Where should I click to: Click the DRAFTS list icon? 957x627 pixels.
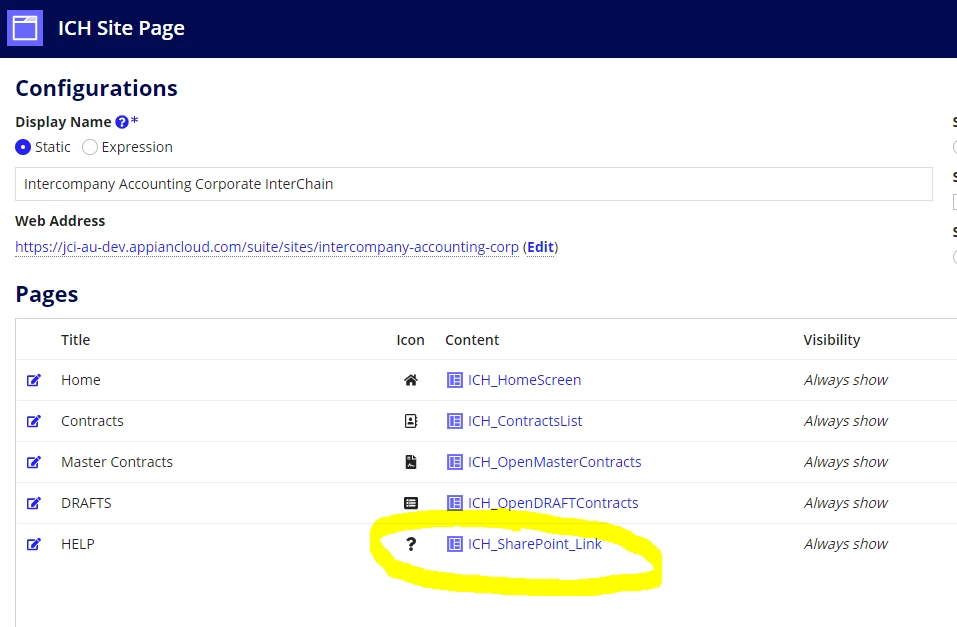[x=411, y=503]
